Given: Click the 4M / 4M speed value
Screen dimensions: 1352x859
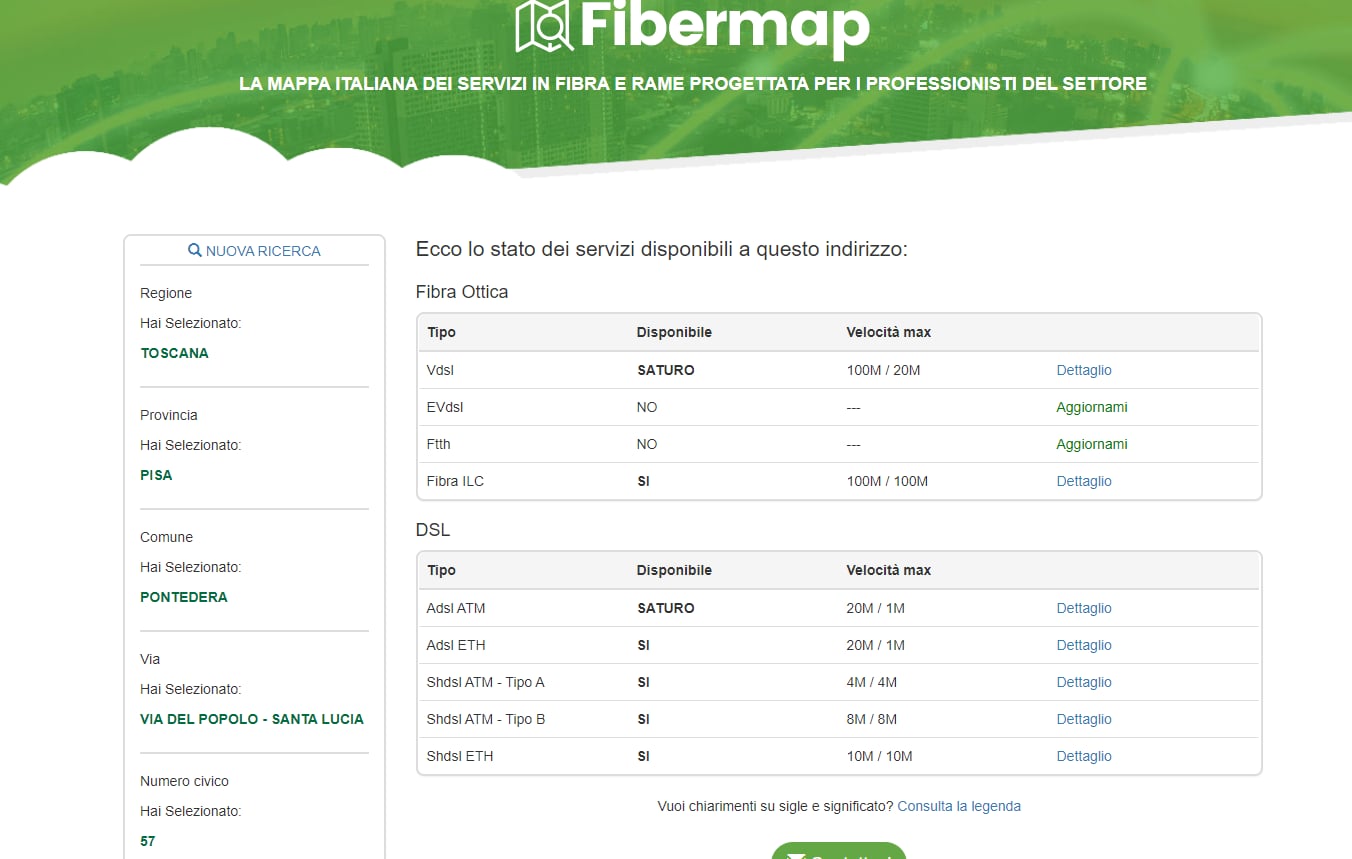Looking at the screenshot, I should click(x=872, y=682).
